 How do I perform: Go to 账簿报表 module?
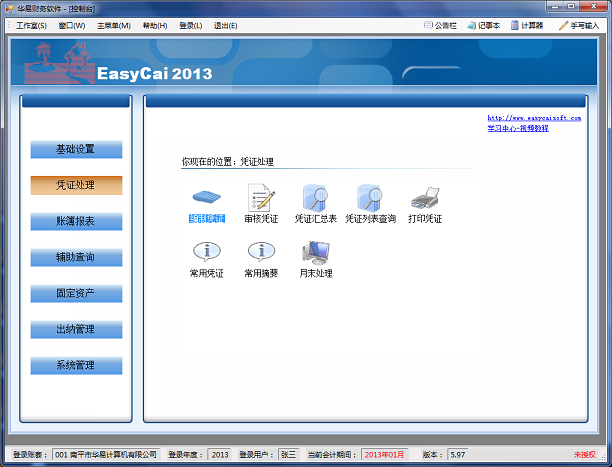(x=76, y=221)
